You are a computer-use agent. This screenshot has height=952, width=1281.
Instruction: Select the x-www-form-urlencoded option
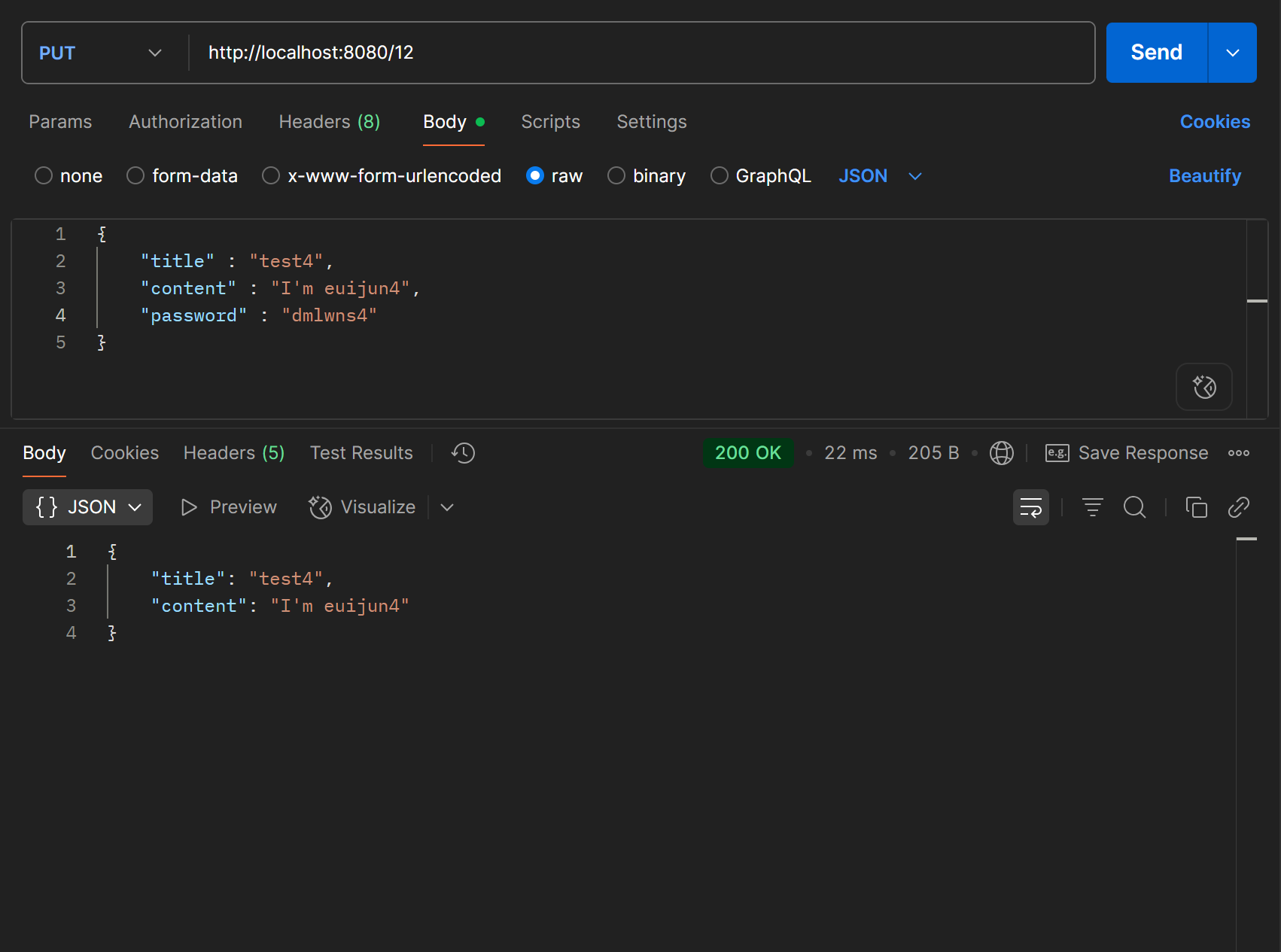[382, 176]
